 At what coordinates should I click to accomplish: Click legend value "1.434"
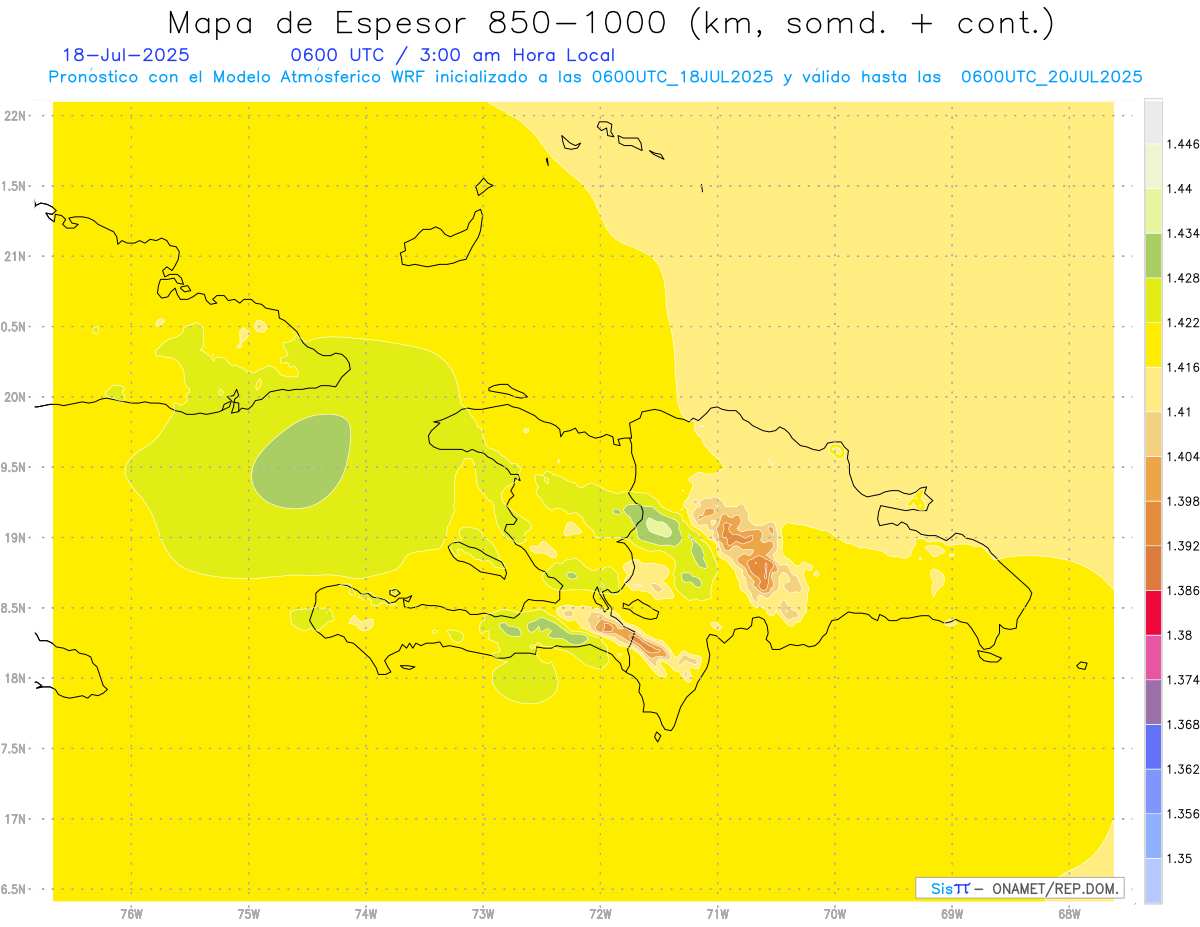[1185, 234]
